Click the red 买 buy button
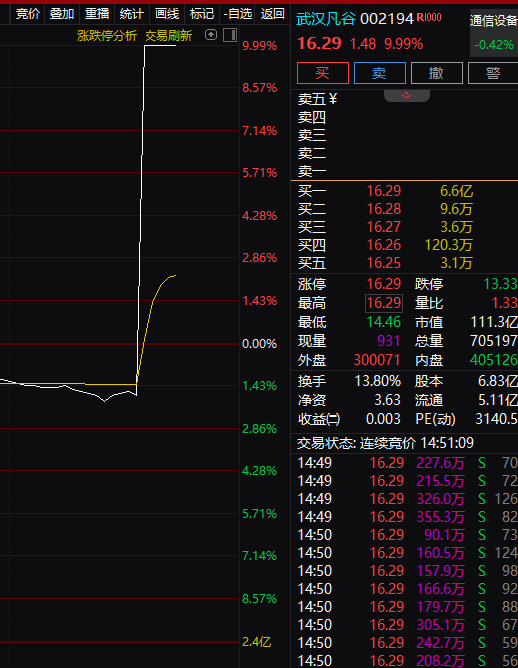The width and height of the screenshot is (518, 668). pos(322,73)
